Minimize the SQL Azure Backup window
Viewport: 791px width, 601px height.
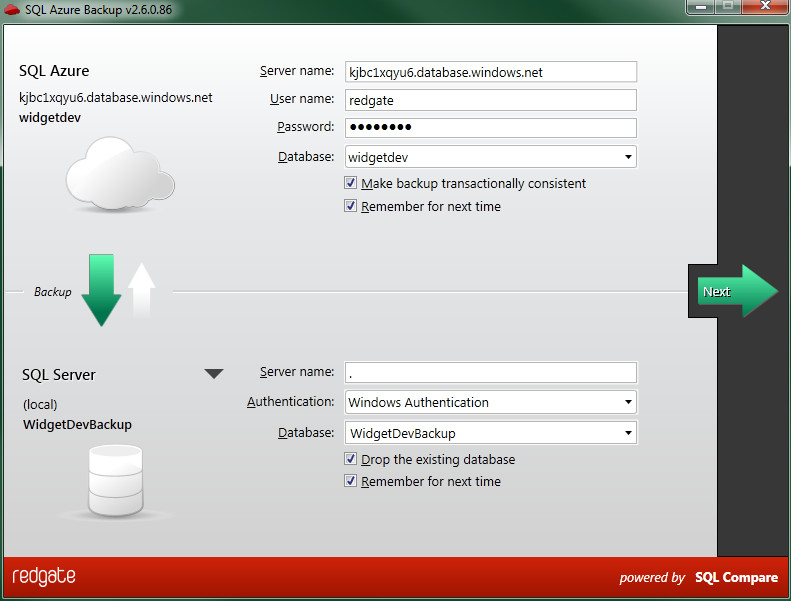701,7
